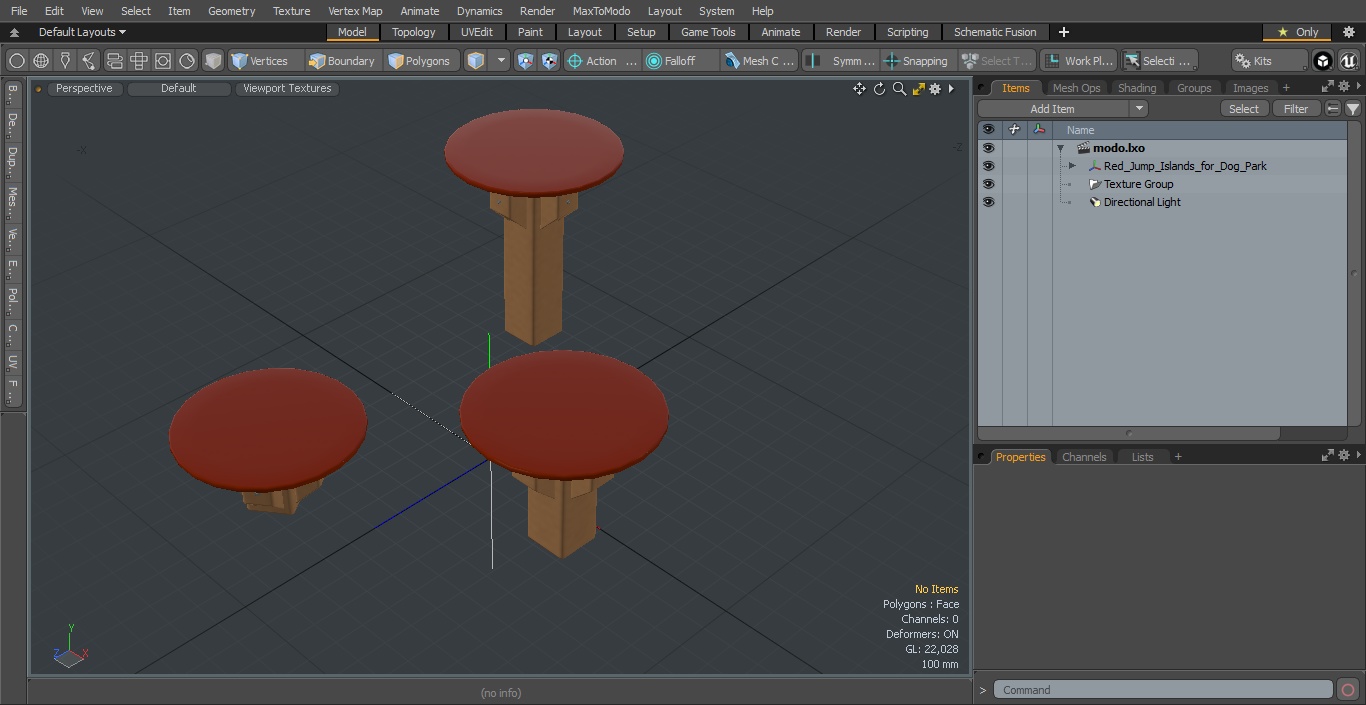Click the Properties panel gear icon
This screenshot has width=1366, height=705.
(1343, 456)
